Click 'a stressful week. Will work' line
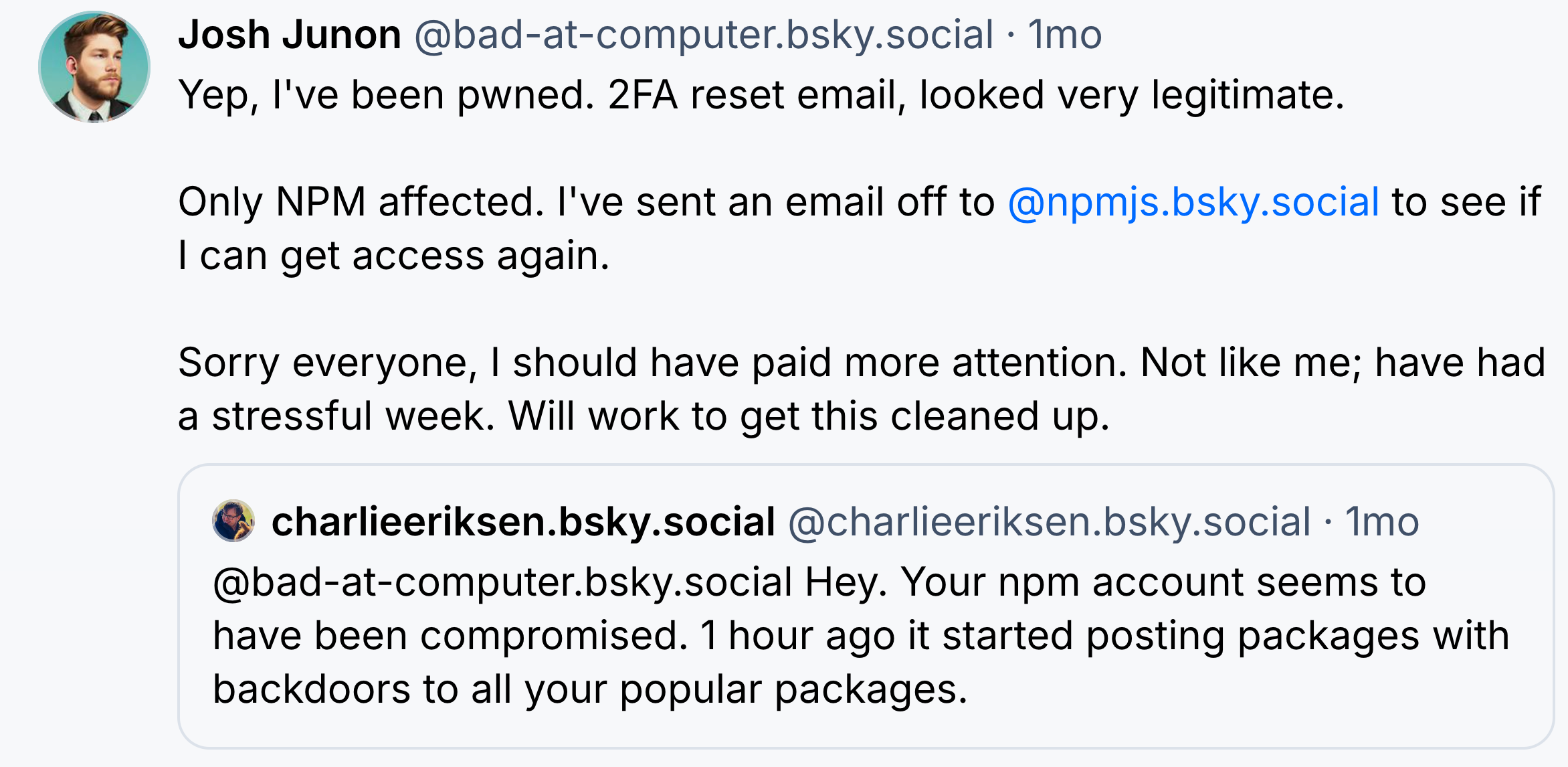The height and width of the screenshot is (767, 1568). point(642,416)
